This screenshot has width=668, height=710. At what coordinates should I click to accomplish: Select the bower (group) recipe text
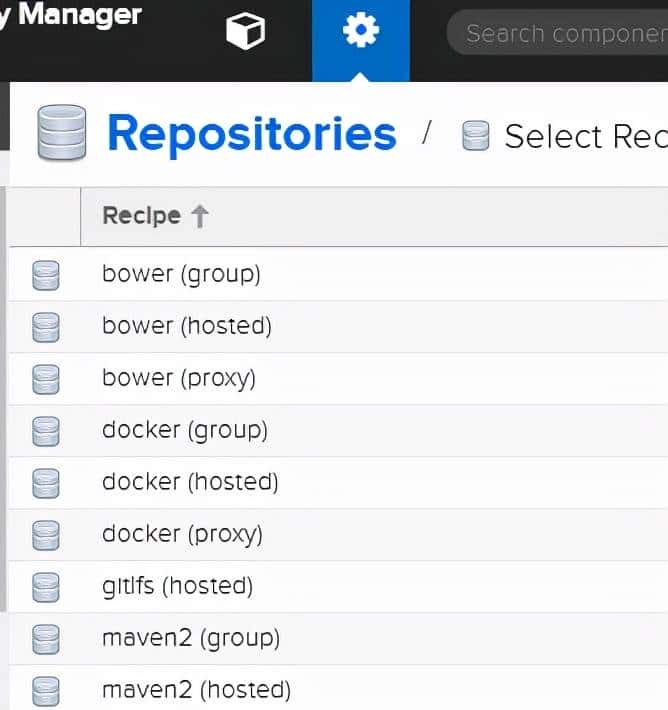point(181,274)
